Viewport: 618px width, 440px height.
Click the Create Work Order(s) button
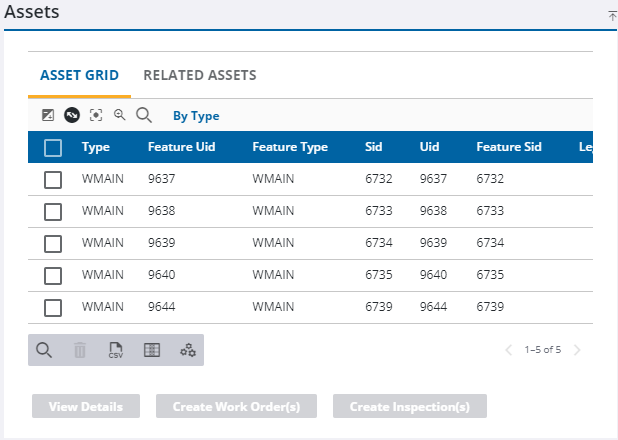tap(236, 406)
